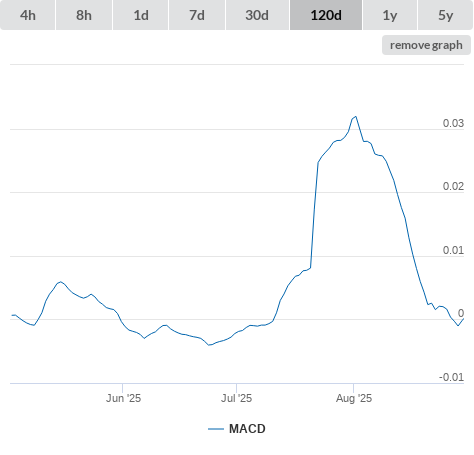
Task: Open the 5y time range tab
Action: pos(446,15)
